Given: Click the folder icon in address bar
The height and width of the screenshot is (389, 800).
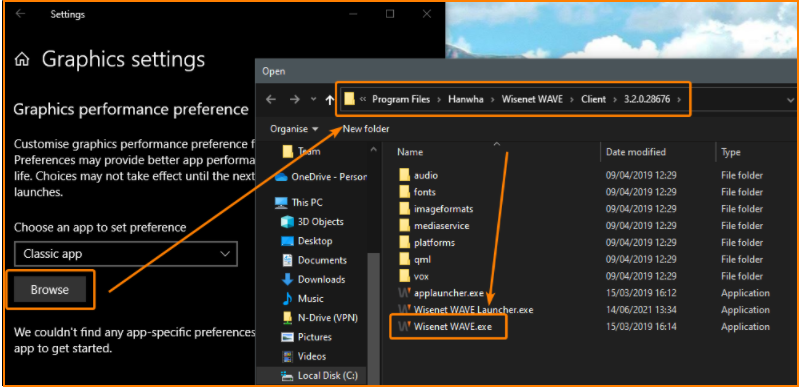Looking at the screenshot, I should point(349,99).
